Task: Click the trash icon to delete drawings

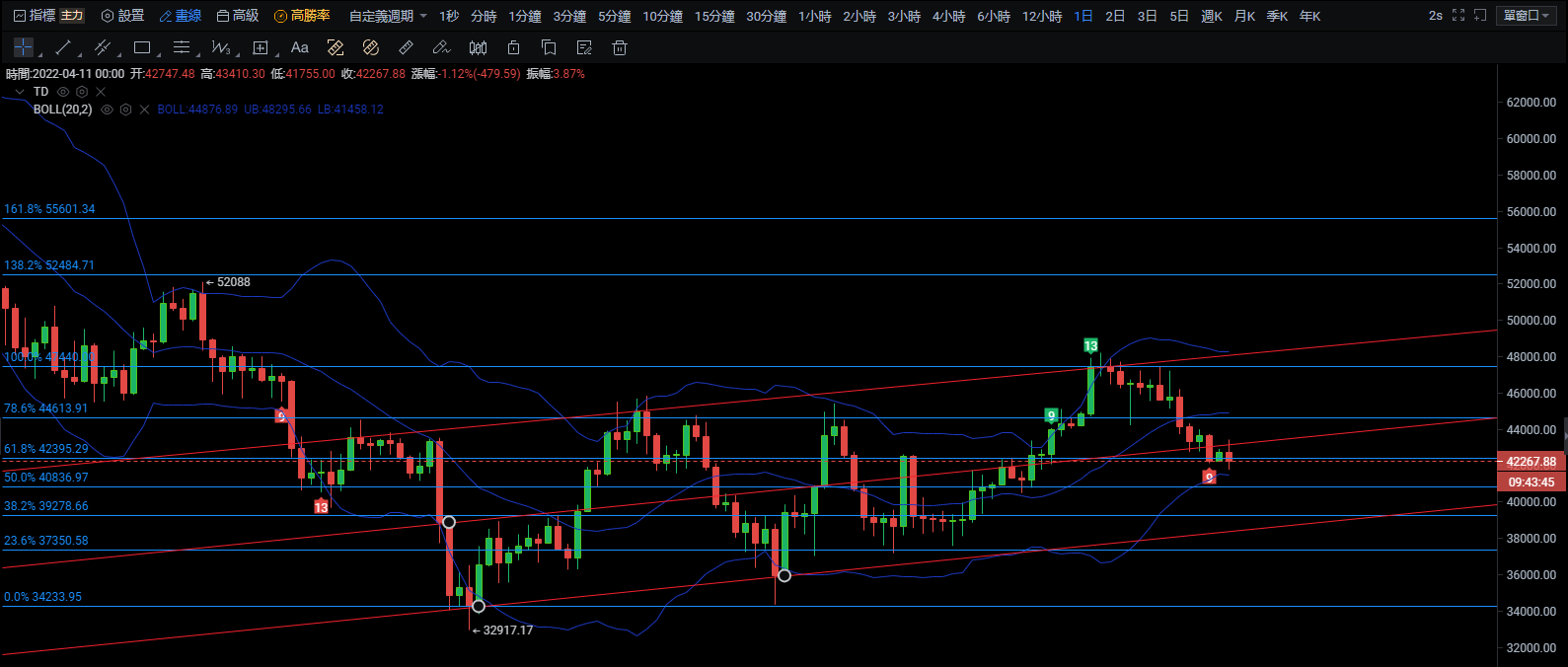Action: point(620,47)
